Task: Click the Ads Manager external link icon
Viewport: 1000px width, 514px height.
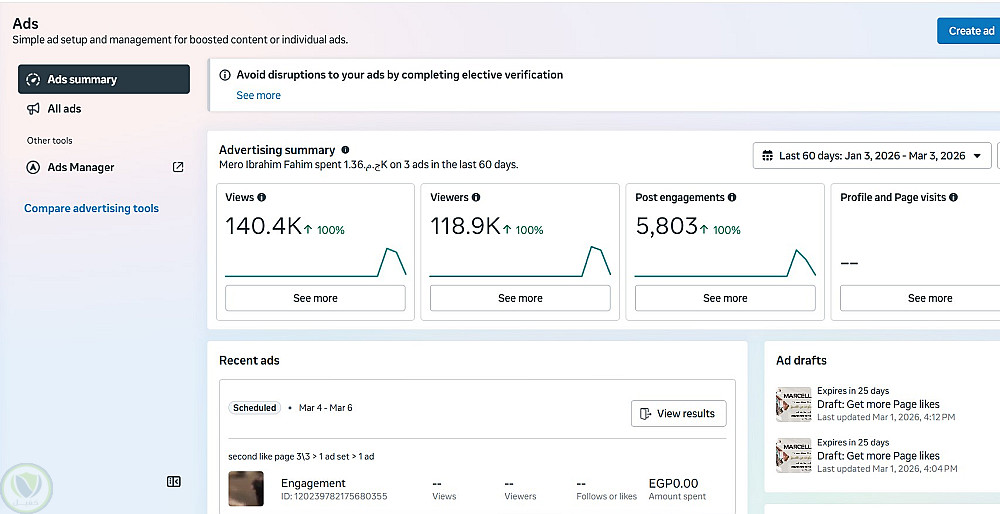Action: click(x=178, y=167)
